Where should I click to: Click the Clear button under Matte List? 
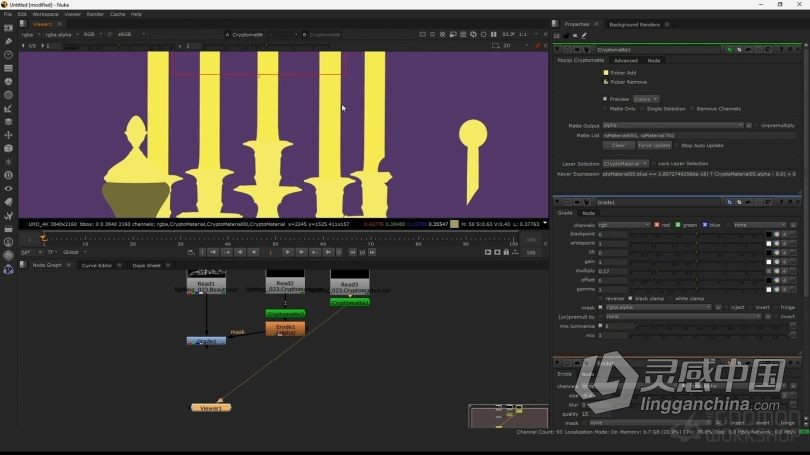point(618,146)
